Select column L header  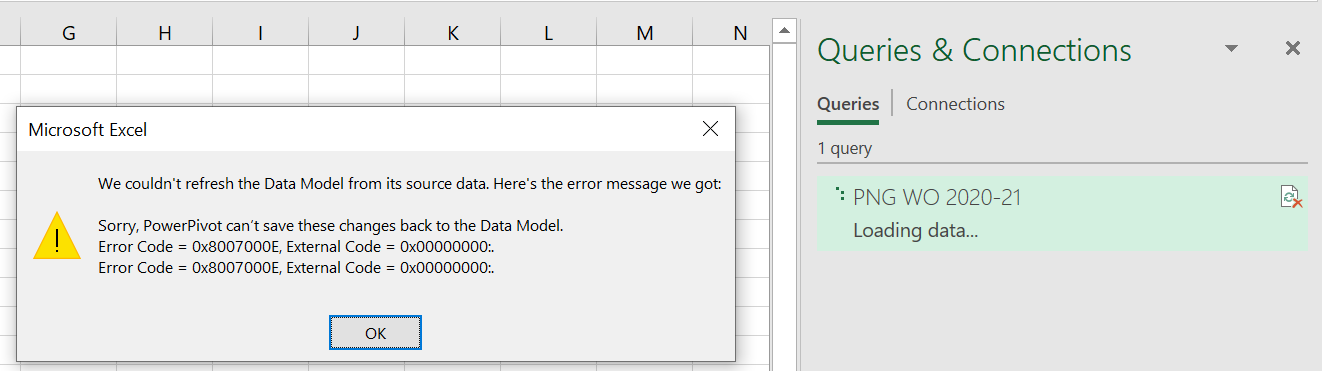549,33
